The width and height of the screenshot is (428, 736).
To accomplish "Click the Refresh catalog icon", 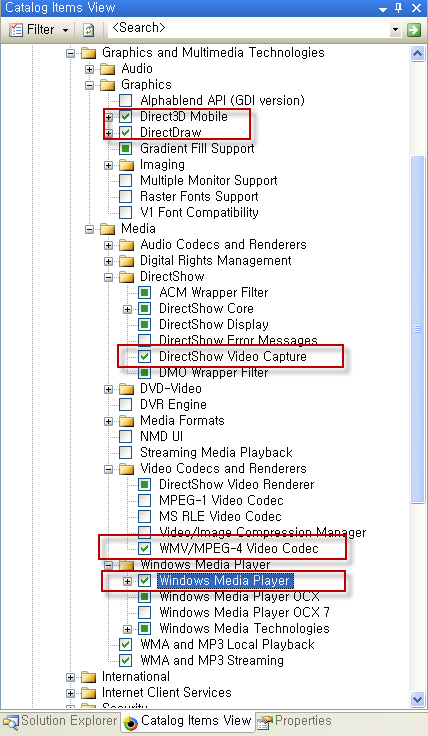I will pyautogui.click(x=89, y=30).
